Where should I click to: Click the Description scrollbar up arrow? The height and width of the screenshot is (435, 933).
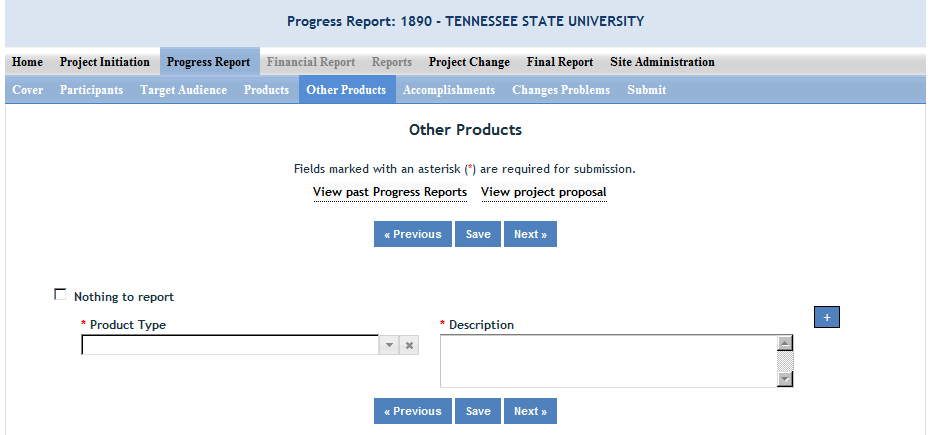pos(785,343)
